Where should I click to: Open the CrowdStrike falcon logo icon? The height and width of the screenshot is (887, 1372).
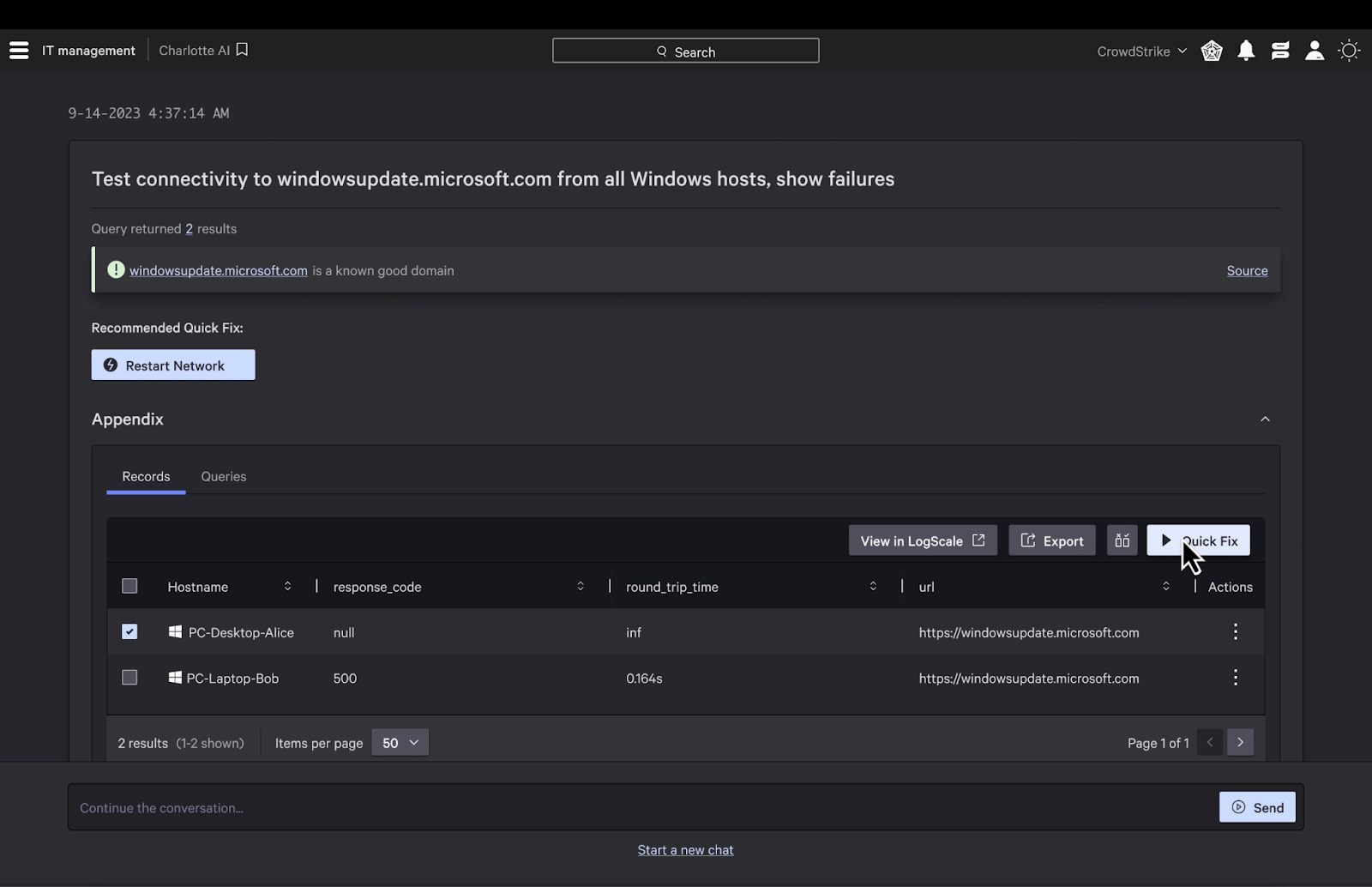tap(1212, 51)
